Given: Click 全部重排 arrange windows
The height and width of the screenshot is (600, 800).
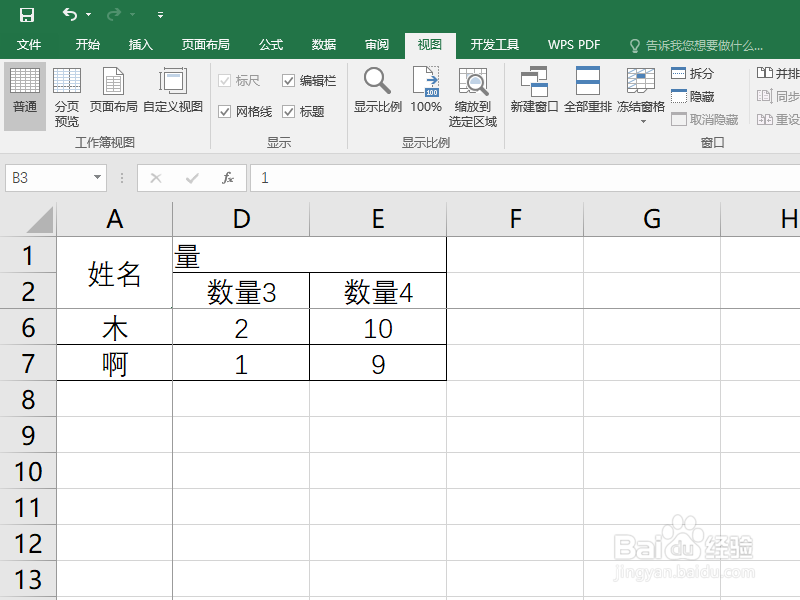Looking at the screenshot, I should click(588, 90).
